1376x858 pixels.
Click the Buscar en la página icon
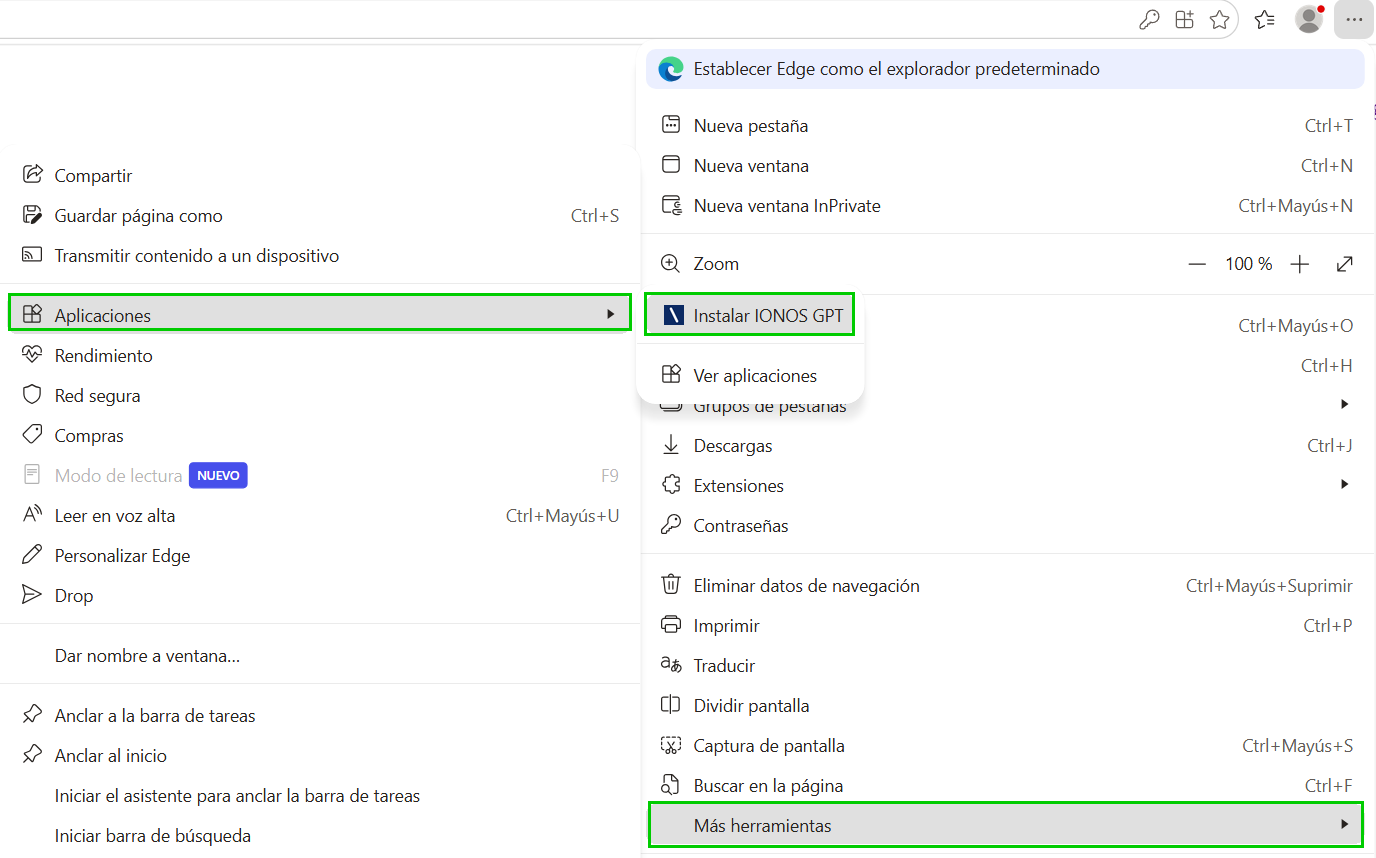(x=671, y=785)
